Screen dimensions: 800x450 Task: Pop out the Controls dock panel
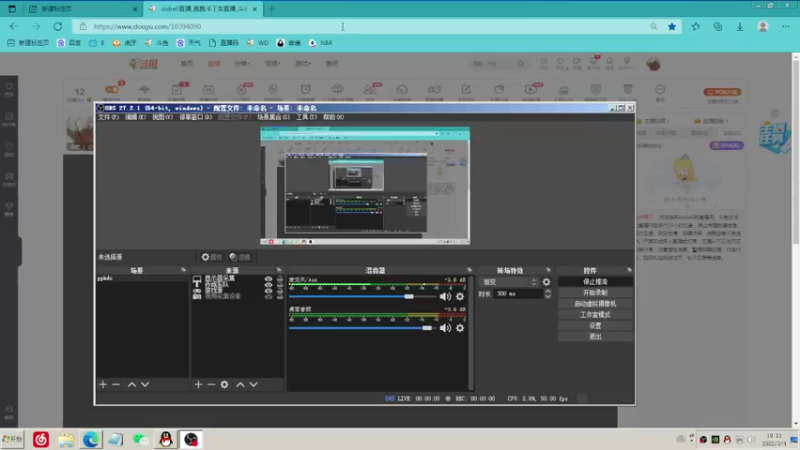629,270
